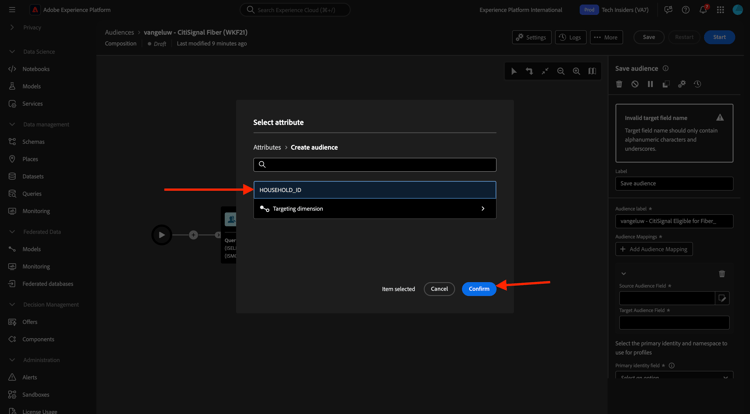Open Federated databases in sidebar
750x414 pixels.
click(47, 283)
